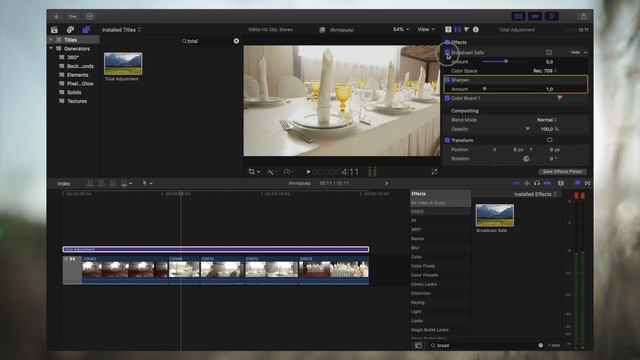Open the Blend Mode Normal dropdown
Image resolution: width=640 pixels, height=360 pixels.
click(x=547, y=120)
